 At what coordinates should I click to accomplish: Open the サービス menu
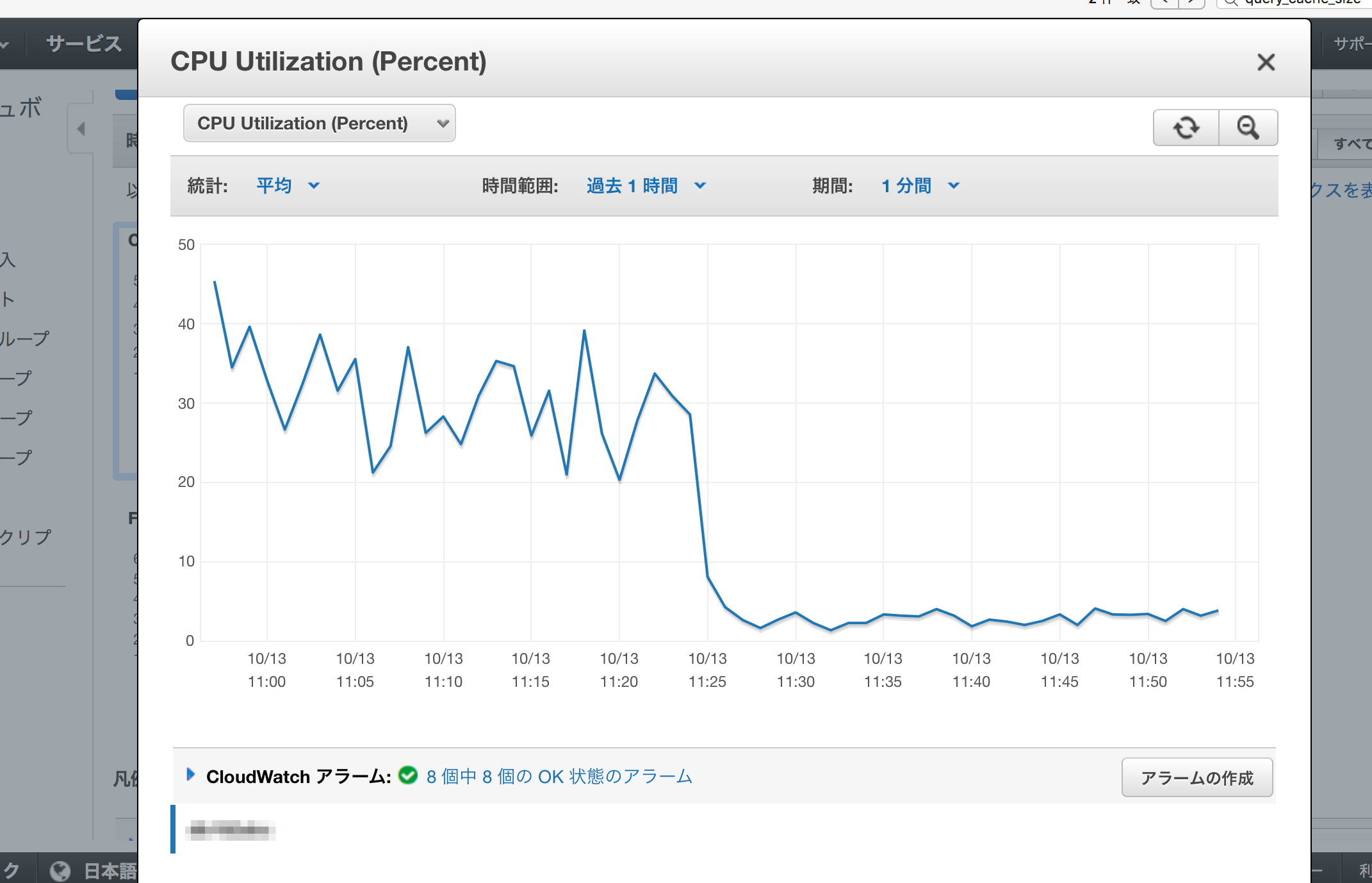pos(83,44)
